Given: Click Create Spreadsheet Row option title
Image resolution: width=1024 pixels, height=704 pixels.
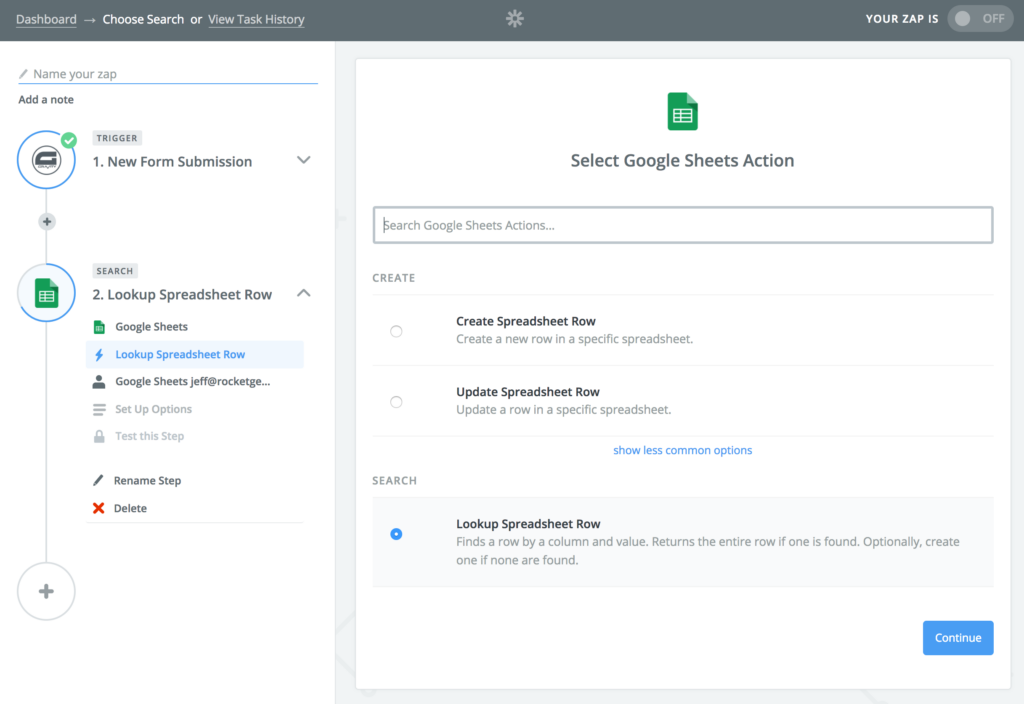Looking at the screenshot, I should [526, 321].
